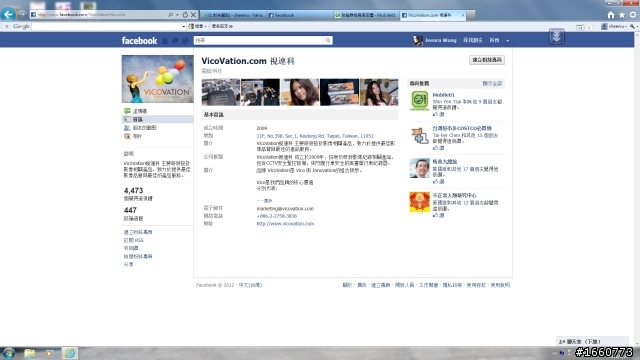Open the third photo thumbnail woman close-up
This screenshot has height=360, width=640.
(x=300, y=92)
